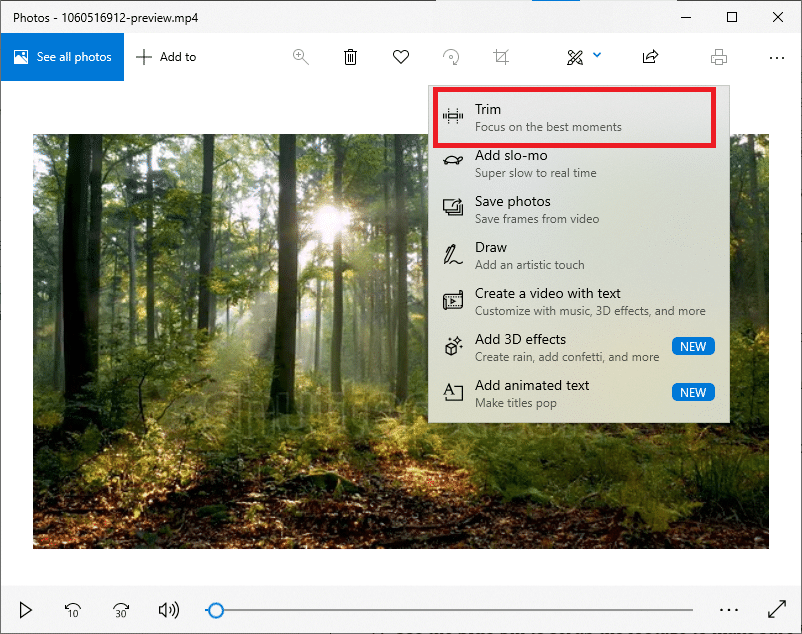Collapse the Edit & Create dropdown arrow
Screen dimensions: 802x634
click(597, 55)
